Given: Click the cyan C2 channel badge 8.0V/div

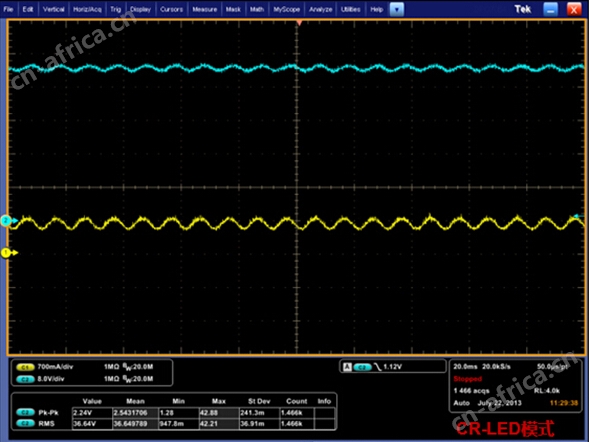Looking at the screenshot, I should [x=25, y=379].
